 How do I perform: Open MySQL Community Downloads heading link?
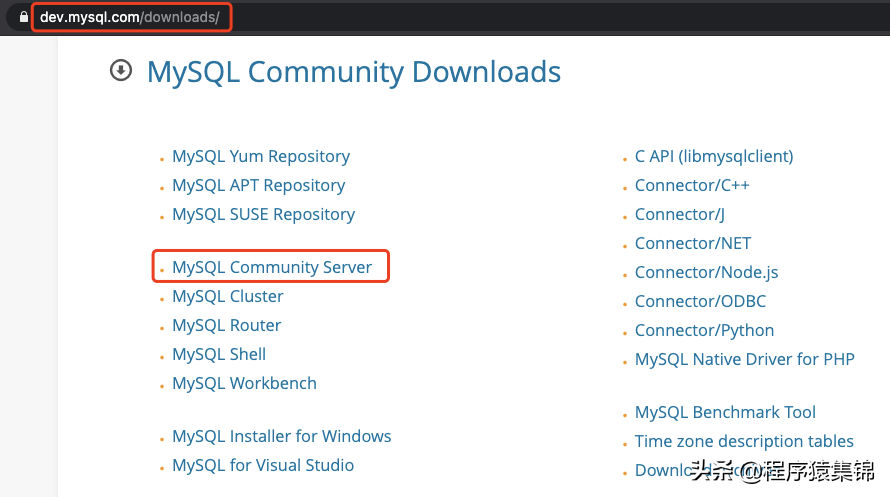(354, 72)
